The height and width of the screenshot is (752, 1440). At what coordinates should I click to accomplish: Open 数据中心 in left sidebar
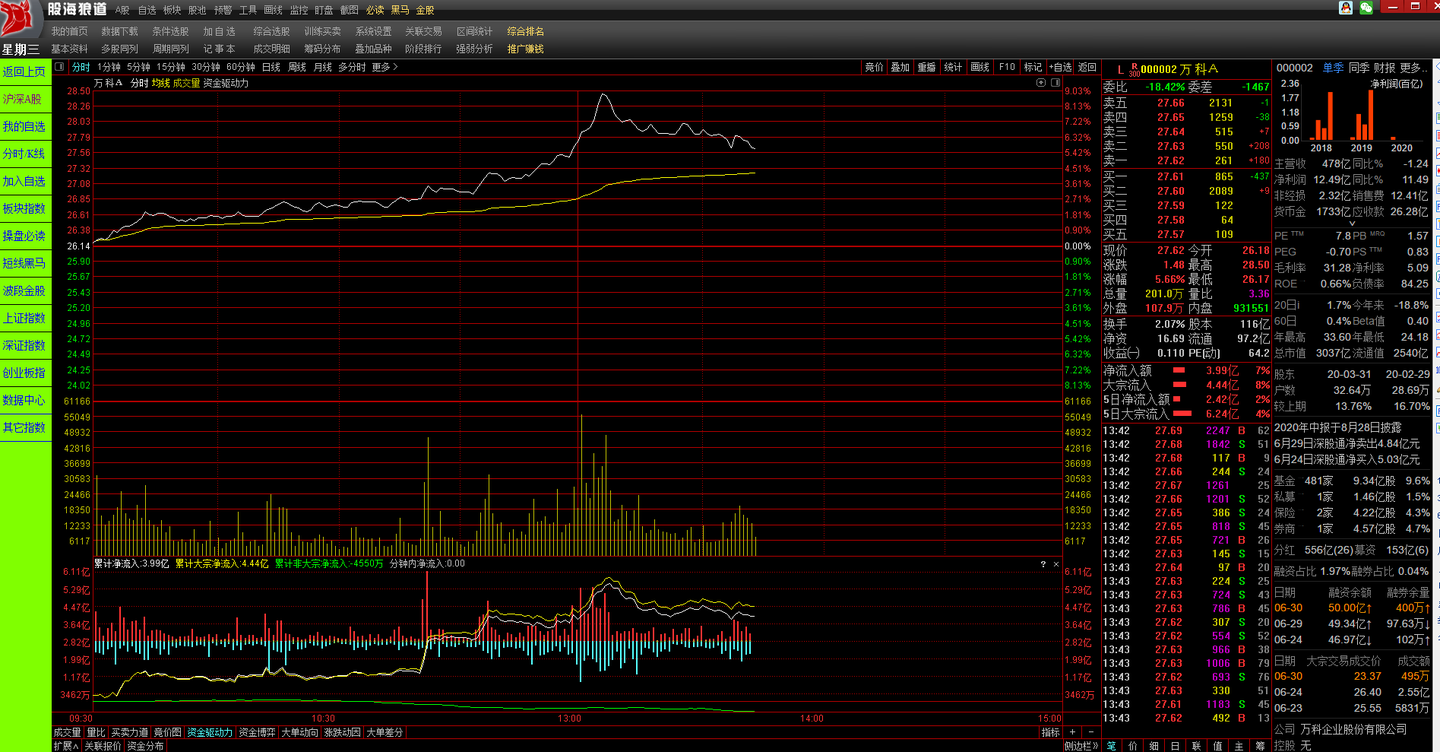(x=25, y=400)
